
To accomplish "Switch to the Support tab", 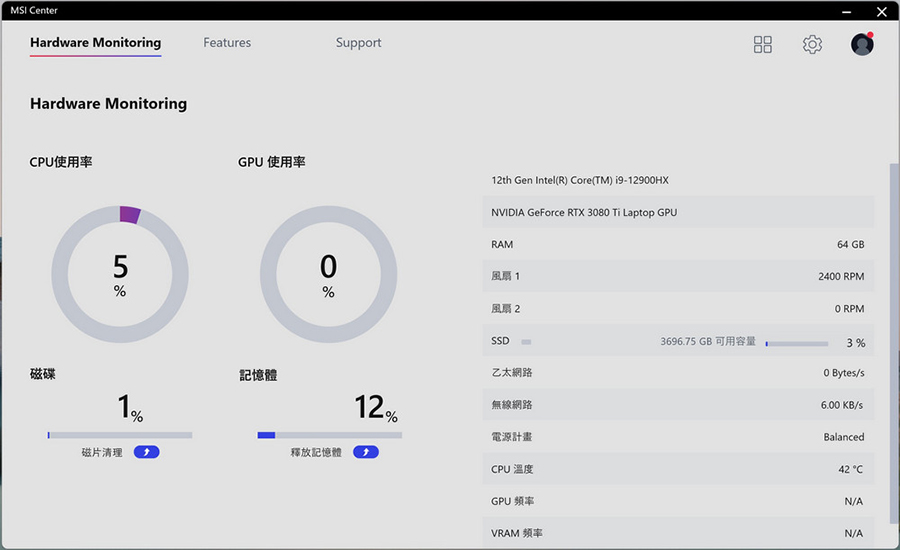I will [x=358, y=42].
